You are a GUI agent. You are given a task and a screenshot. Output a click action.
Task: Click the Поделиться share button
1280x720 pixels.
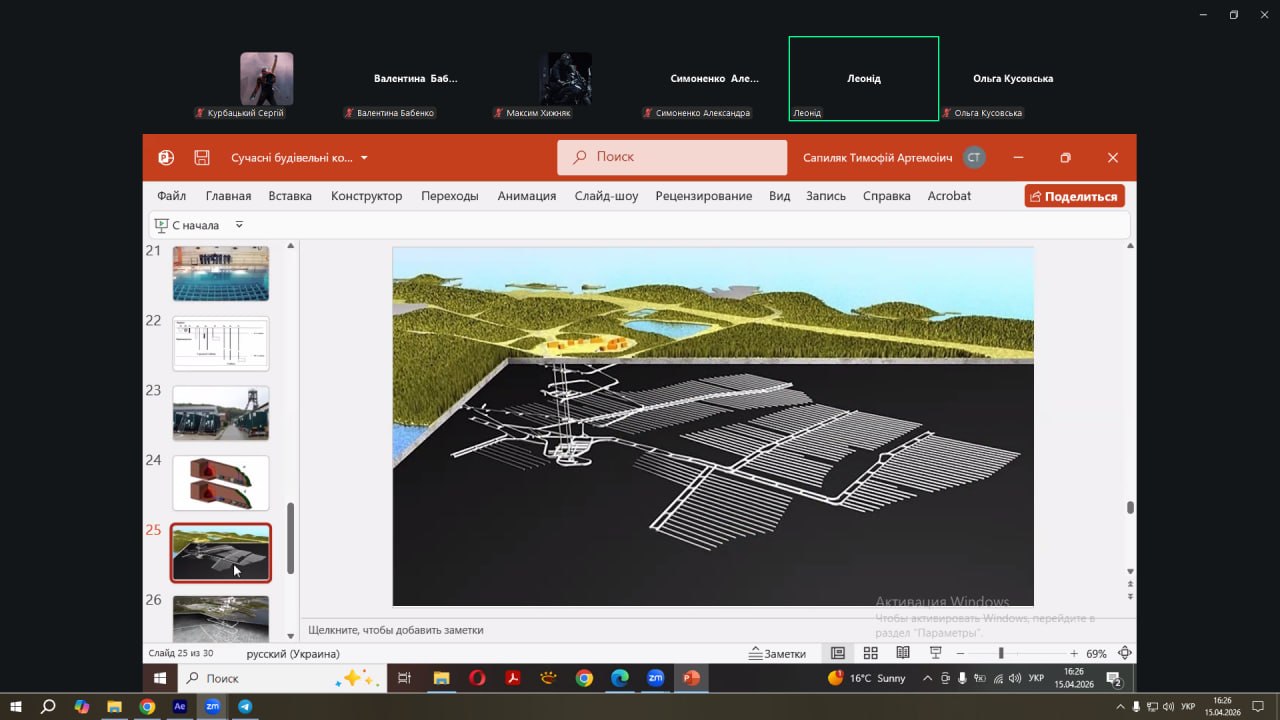click(x=1074, y=196)
